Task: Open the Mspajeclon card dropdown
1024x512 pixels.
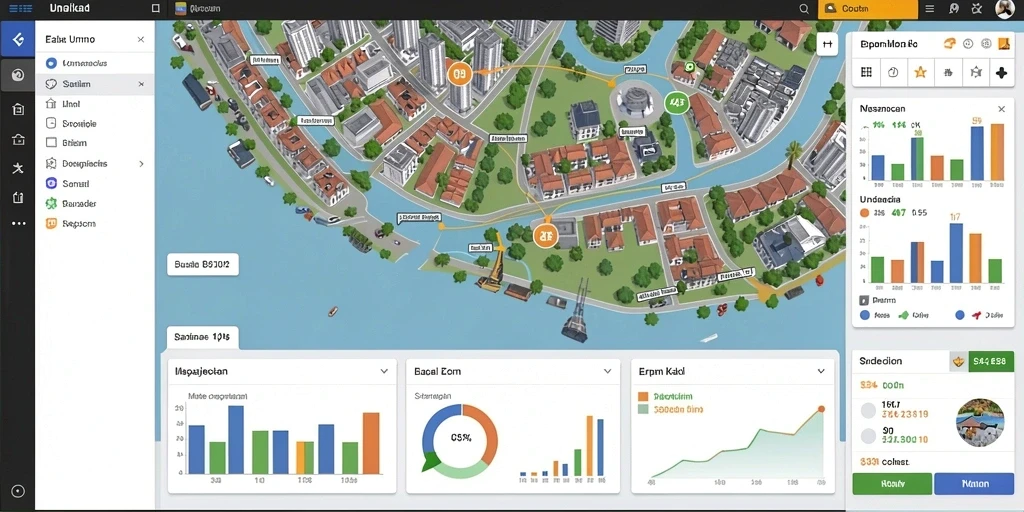Action: [x=385, y=371]
